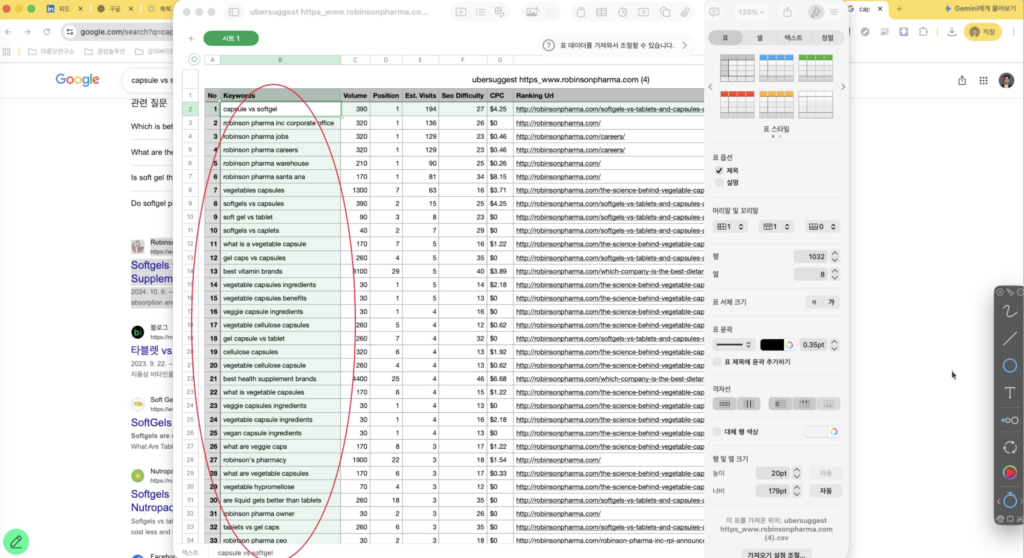This screenshot has height=558, width=1024.
Task: Open Ranking Url link for capsule vs softgel
Action: pyautogui.click(x=609, y=109)
